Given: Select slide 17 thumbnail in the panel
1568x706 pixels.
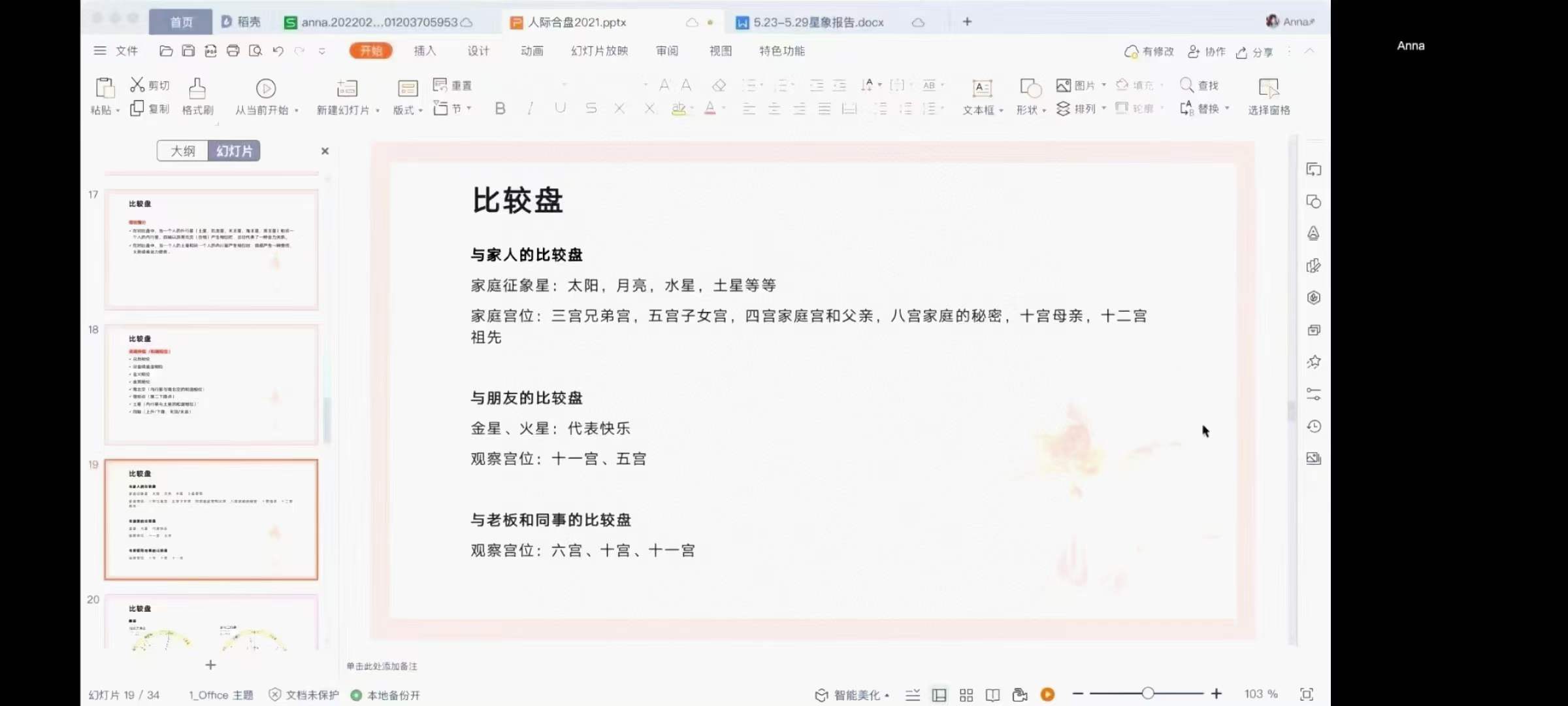Looking at the screenshot, I should [210, 248].
